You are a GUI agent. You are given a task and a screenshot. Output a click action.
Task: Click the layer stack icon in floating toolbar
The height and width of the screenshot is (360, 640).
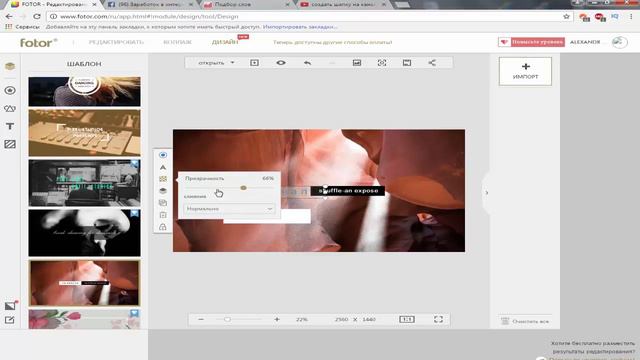[163, 191]
